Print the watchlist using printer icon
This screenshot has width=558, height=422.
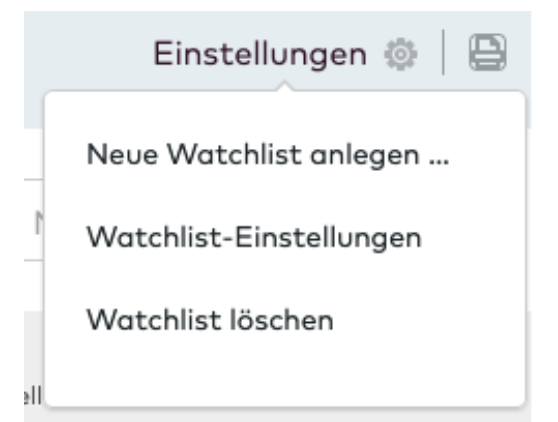click(488, 52)
